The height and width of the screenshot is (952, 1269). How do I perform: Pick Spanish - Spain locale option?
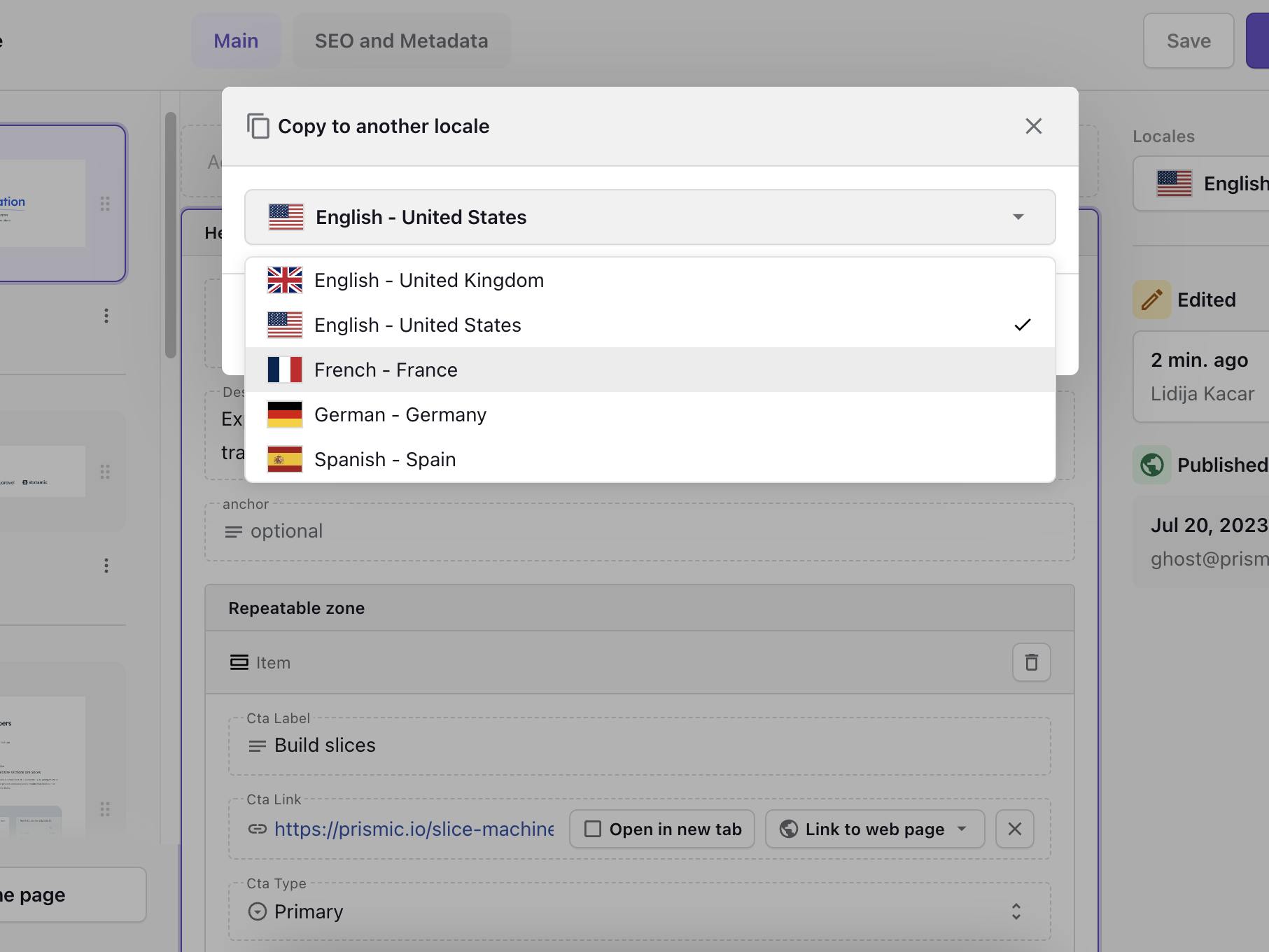pos(385,459)
